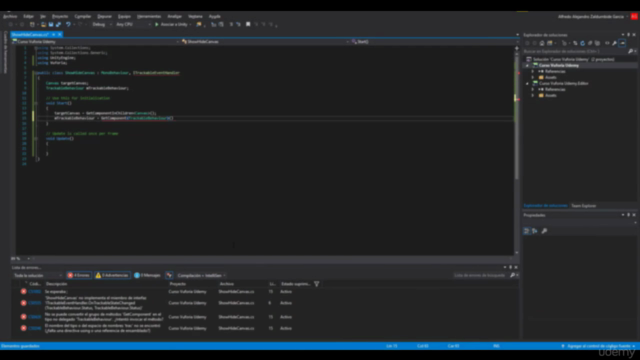Expand Assets under Curso Vuforia Udemy

pos(533,77)
